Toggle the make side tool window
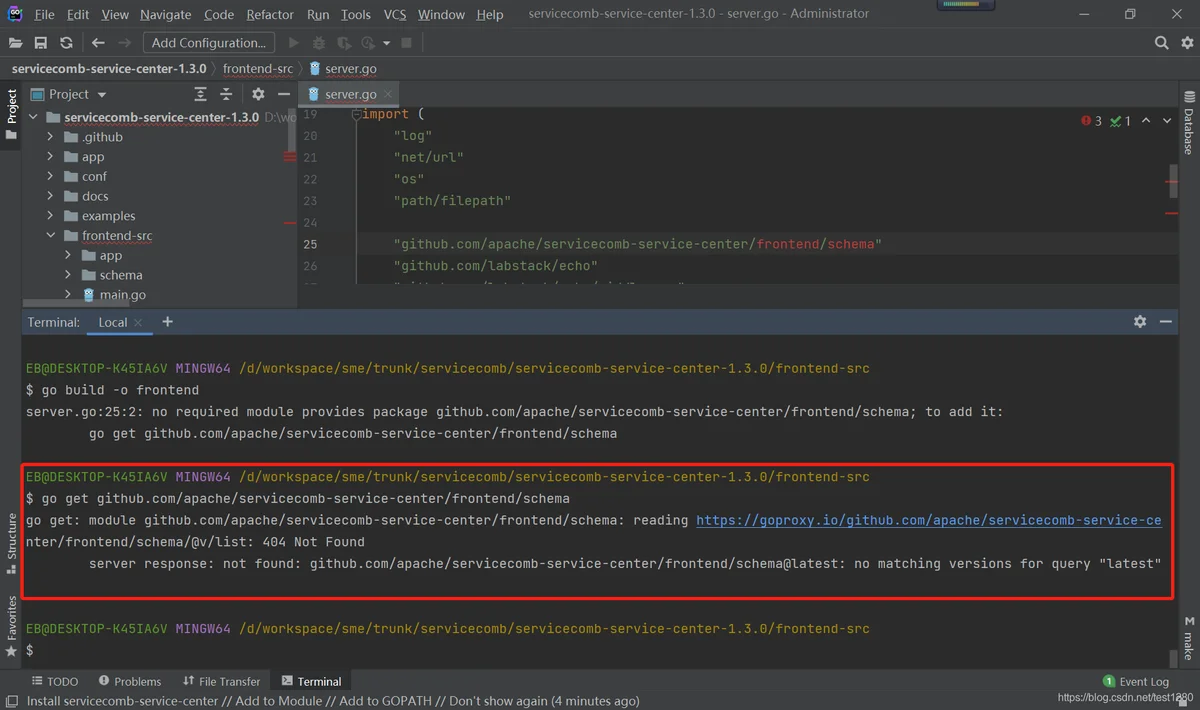The width and height of the screenshot is (1200, 710). pos(1189,638)
